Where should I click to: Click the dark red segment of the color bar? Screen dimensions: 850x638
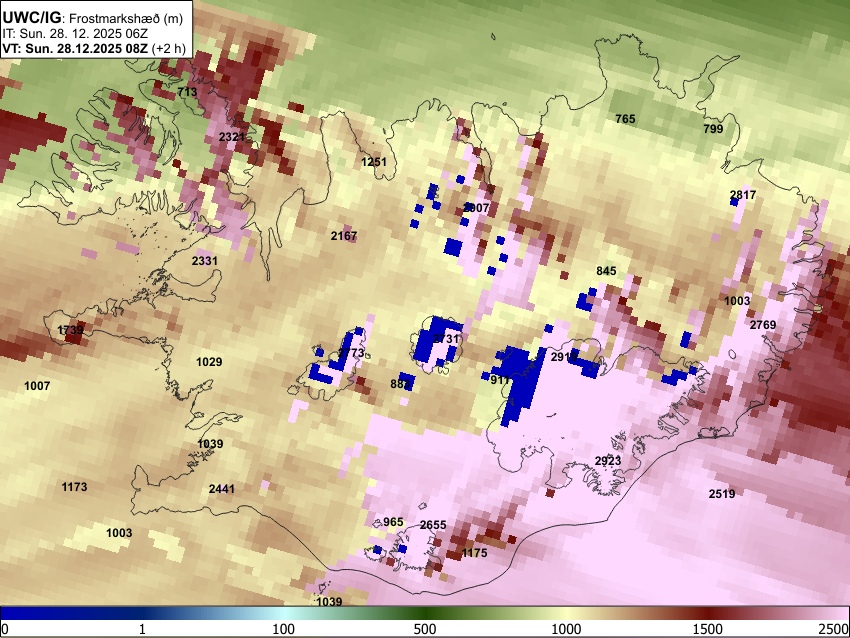click(708, 614)
